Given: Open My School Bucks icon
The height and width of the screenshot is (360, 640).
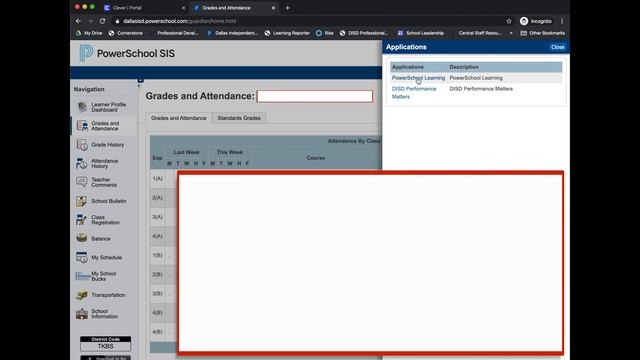Looking at the screenshot, I should click(x=82, y=276).
